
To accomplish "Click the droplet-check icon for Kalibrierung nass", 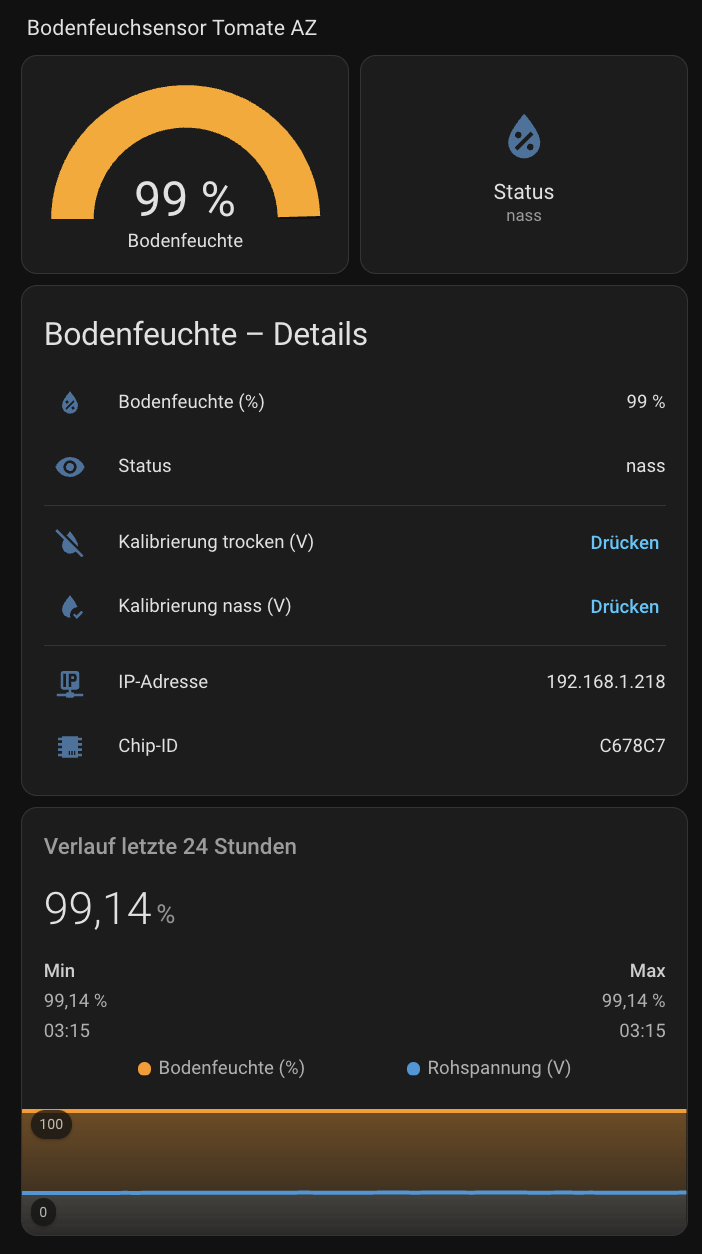I will click(70, 607).
